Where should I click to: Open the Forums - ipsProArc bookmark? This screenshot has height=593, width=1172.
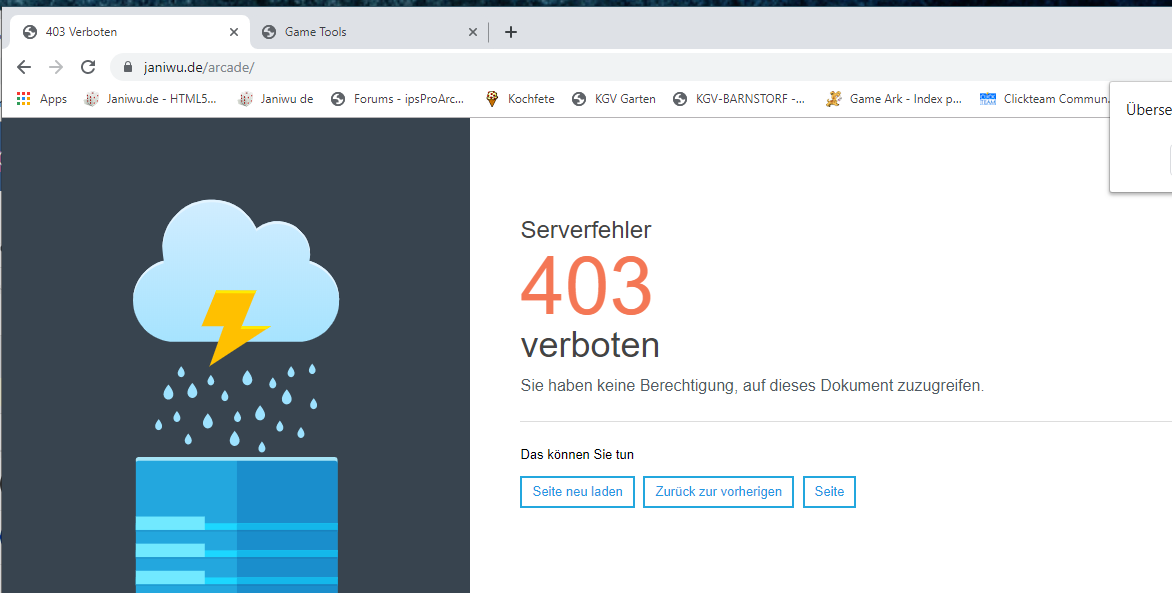click(398, 99)
